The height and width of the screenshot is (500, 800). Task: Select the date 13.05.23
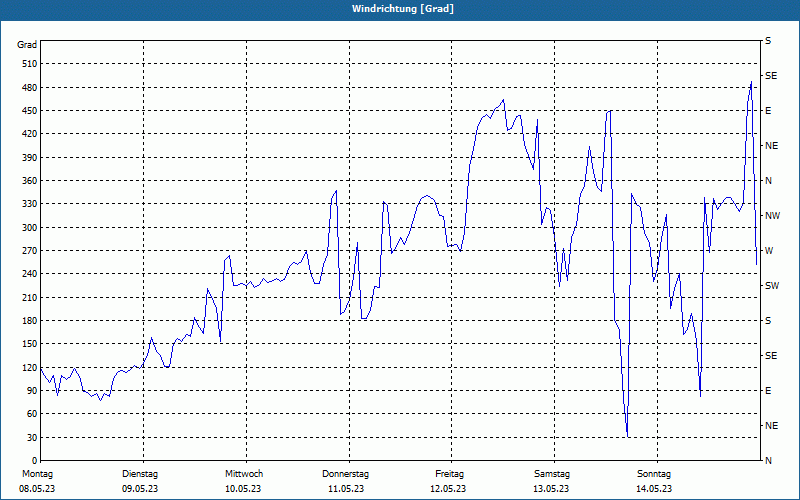tap(552, 489)
